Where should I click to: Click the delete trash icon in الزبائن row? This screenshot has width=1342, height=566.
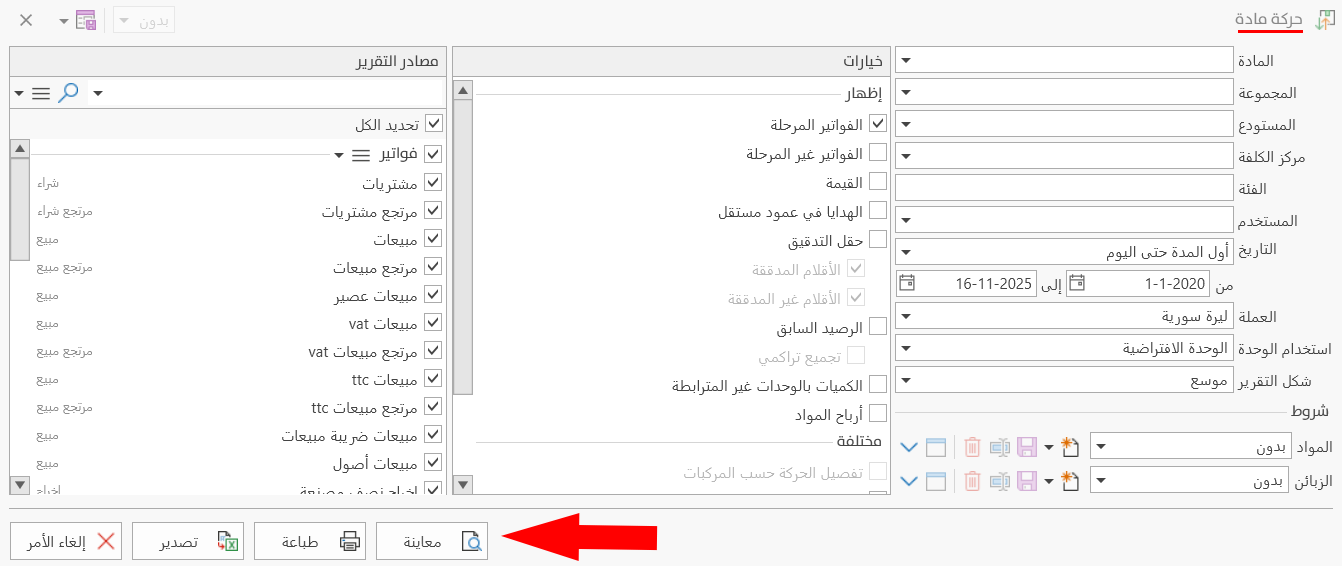pyautogui.click(x=973, y=481)
